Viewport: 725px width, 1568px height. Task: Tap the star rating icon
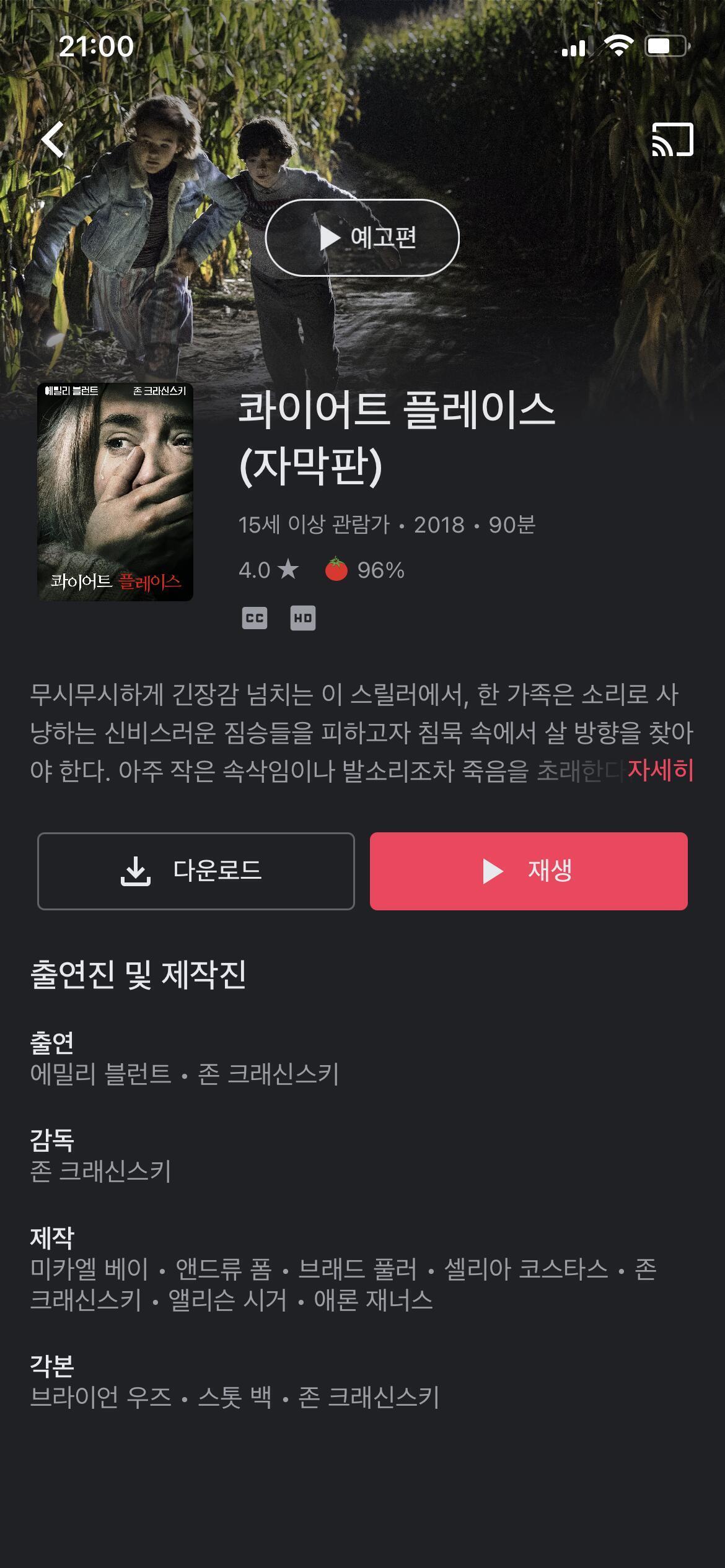point(288,569)
